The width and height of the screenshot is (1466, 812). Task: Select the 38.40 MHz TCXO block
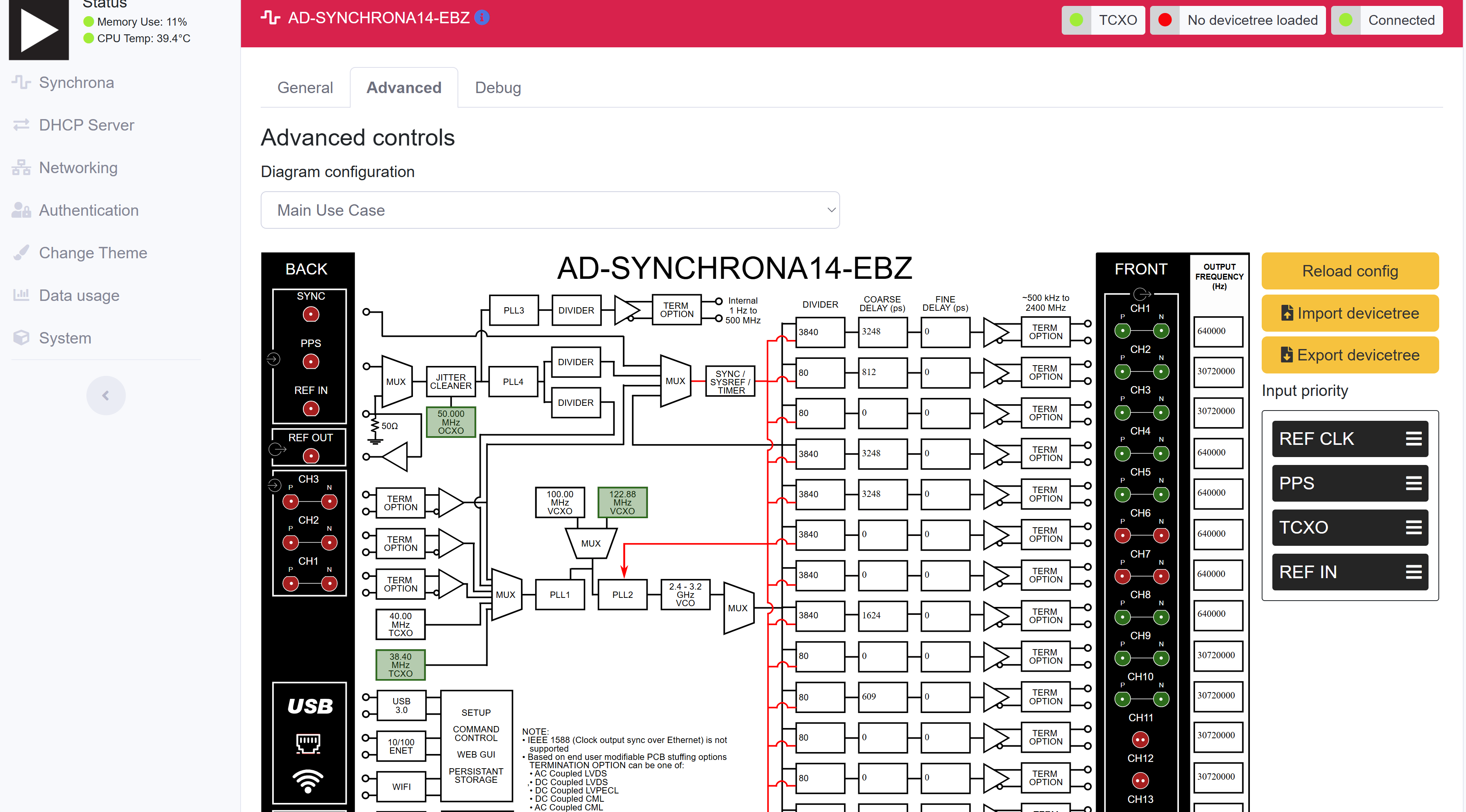[400, 665]
